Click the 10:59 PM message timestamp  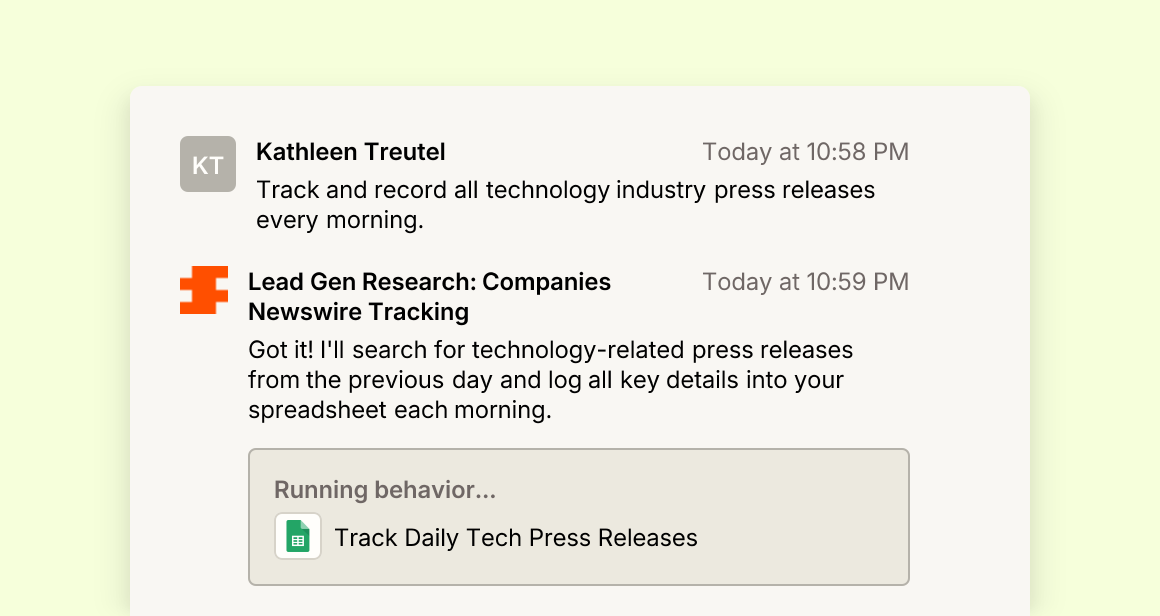pos(806,282)
